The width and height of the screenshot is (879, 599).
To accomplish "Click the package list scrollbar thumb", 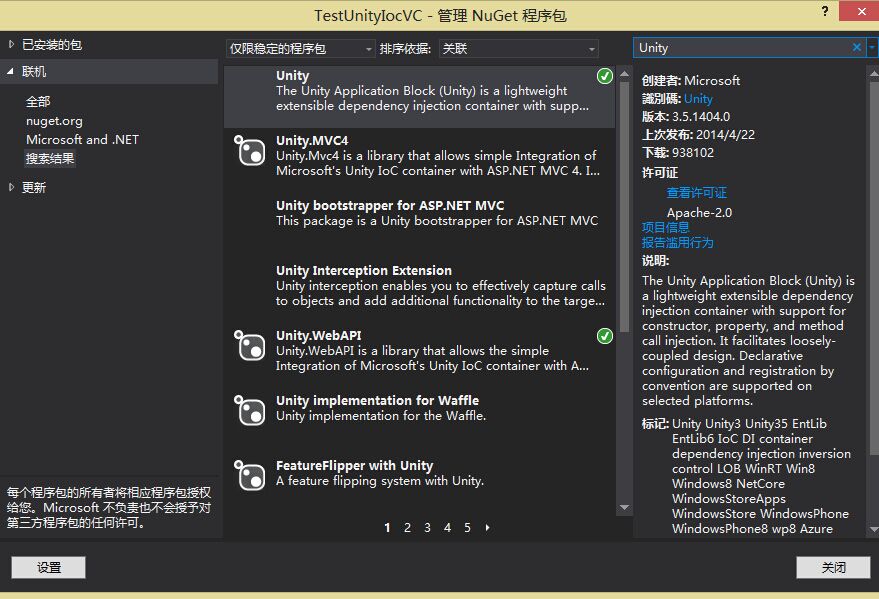I will pyautogui.click(x=624, y=207).
